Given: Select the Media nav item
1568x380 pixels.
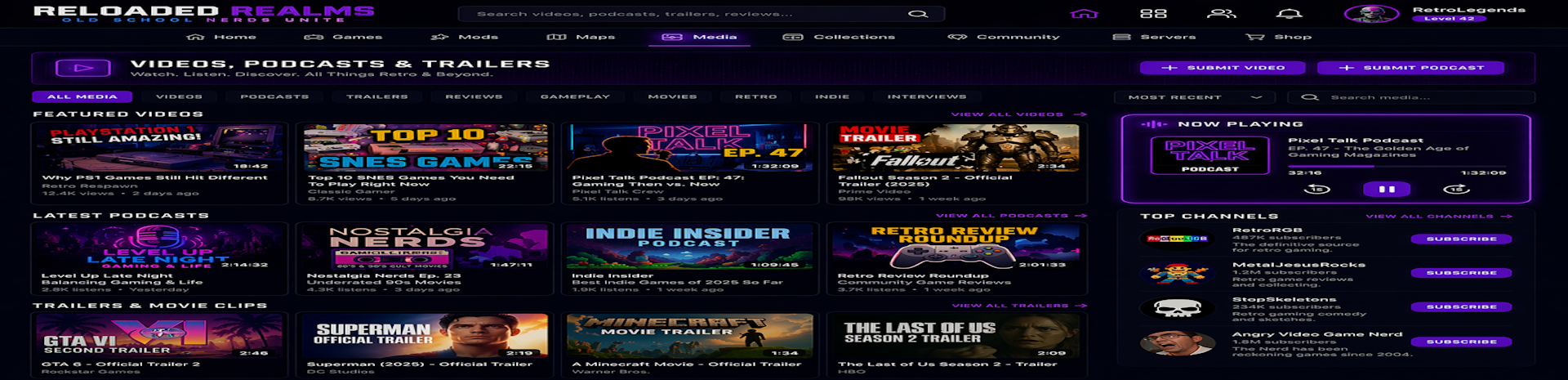Looking at the screenshot, I should pos(699,37).
